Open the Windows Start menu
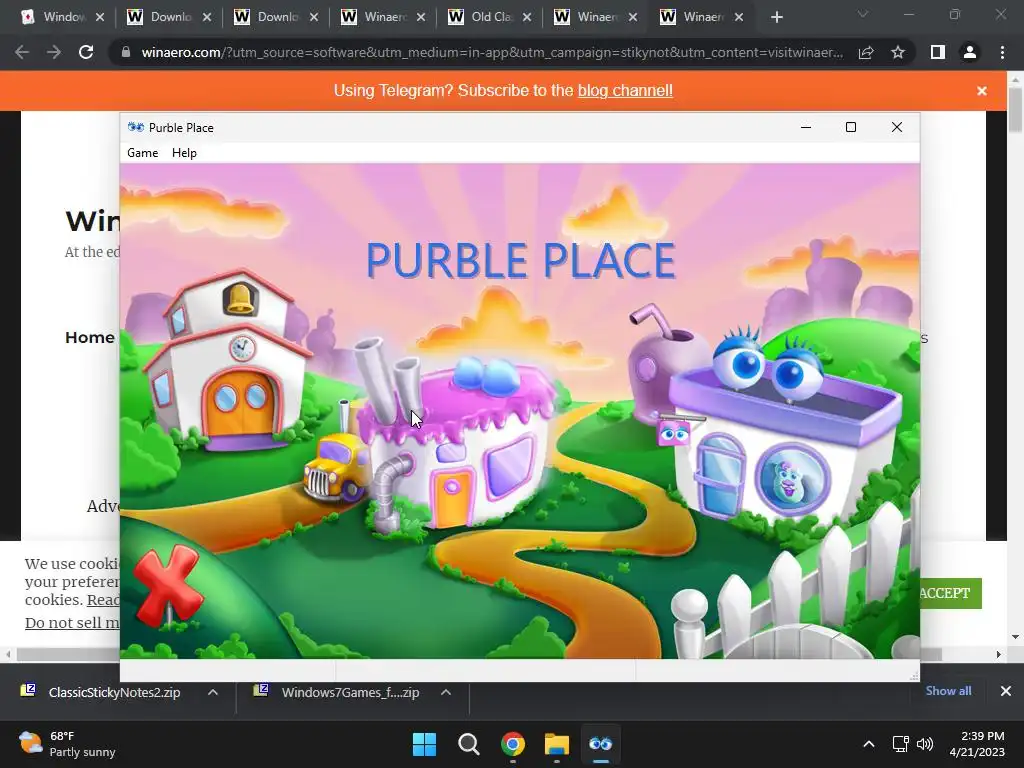Viewport: 1024px width, 768px height. [424, 744]
